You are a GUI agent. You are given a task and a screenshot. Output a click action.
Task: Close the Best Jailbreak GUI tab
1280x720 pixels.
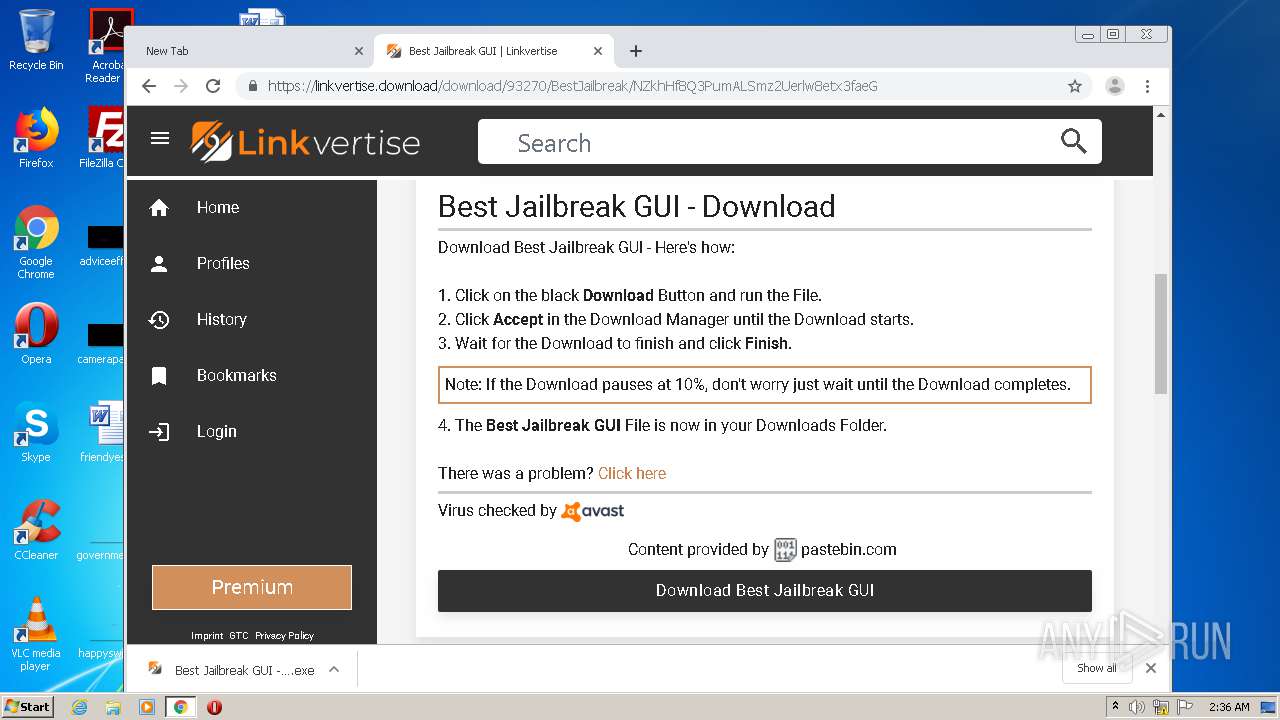pos(598,51)
